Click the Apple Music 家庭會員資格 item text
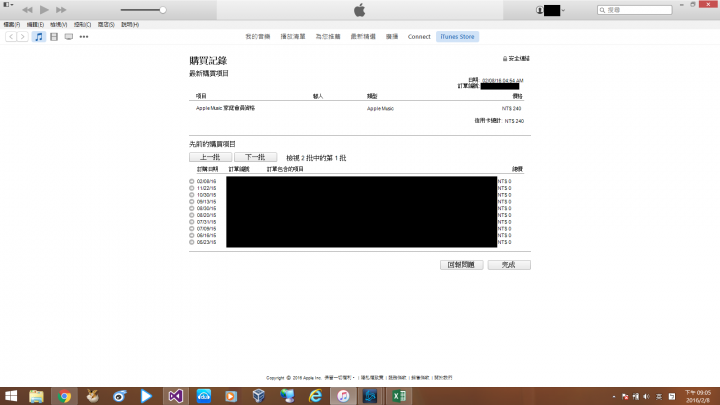 pyautogui.click(x=225, y=108)
